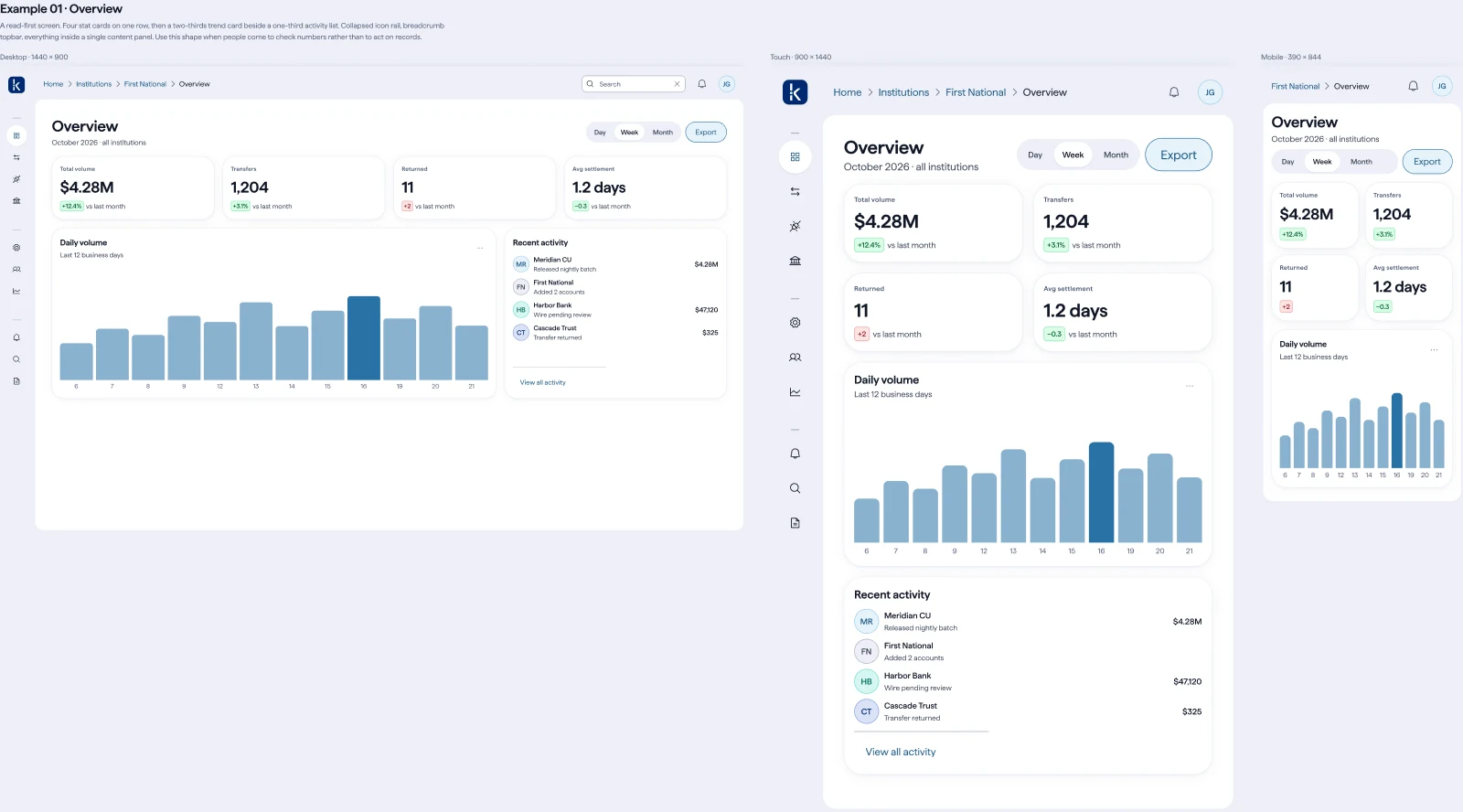
Task: Click the K logo in the Touch frame
Action: (795, 91)
